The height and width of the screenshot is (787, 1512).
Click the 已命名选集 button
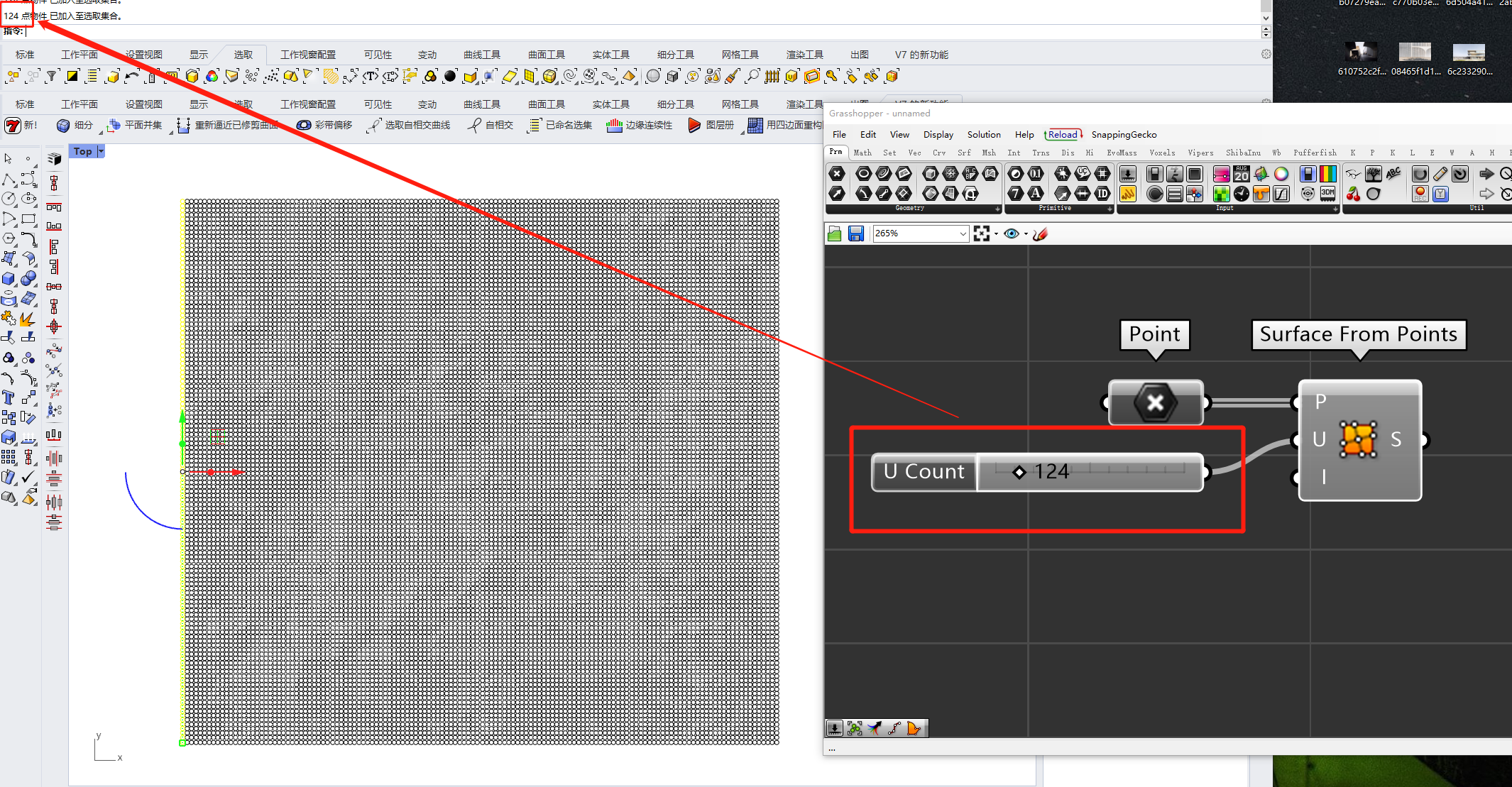pyautogui.click(x=559, y=125)
